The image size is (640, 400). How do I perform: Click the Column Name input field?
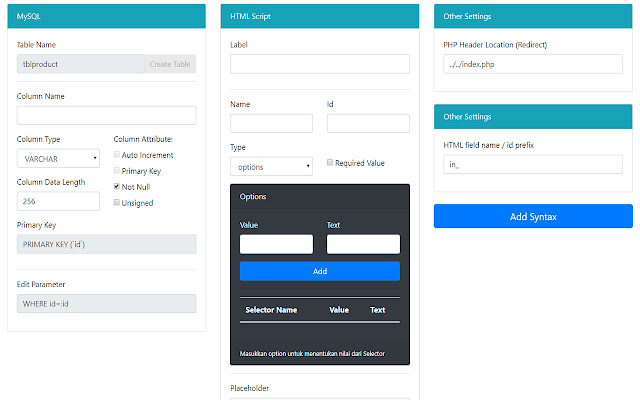click(107, 116)
